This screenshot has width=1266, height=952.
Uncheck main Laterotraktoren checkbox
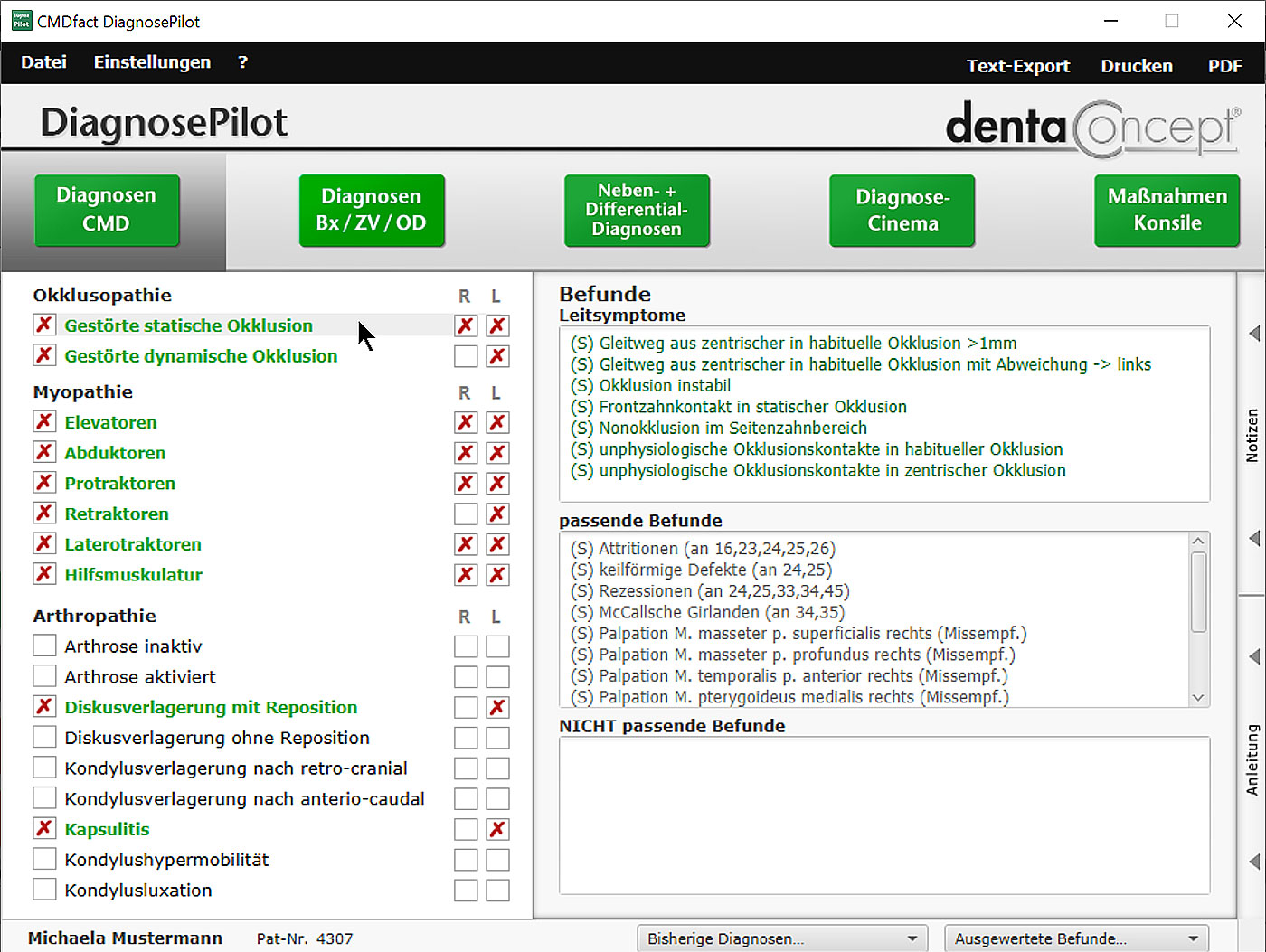[x=44, y=543]
